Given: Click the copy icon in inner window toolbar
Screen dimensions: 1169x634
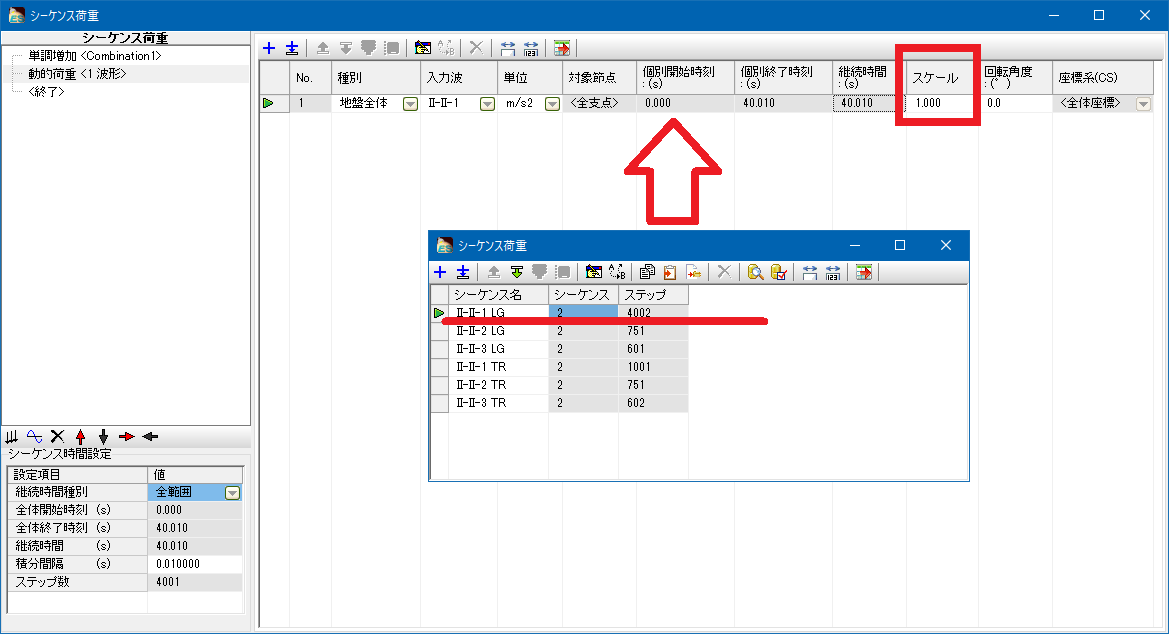Looking at the screenshot, I should 647,272.
